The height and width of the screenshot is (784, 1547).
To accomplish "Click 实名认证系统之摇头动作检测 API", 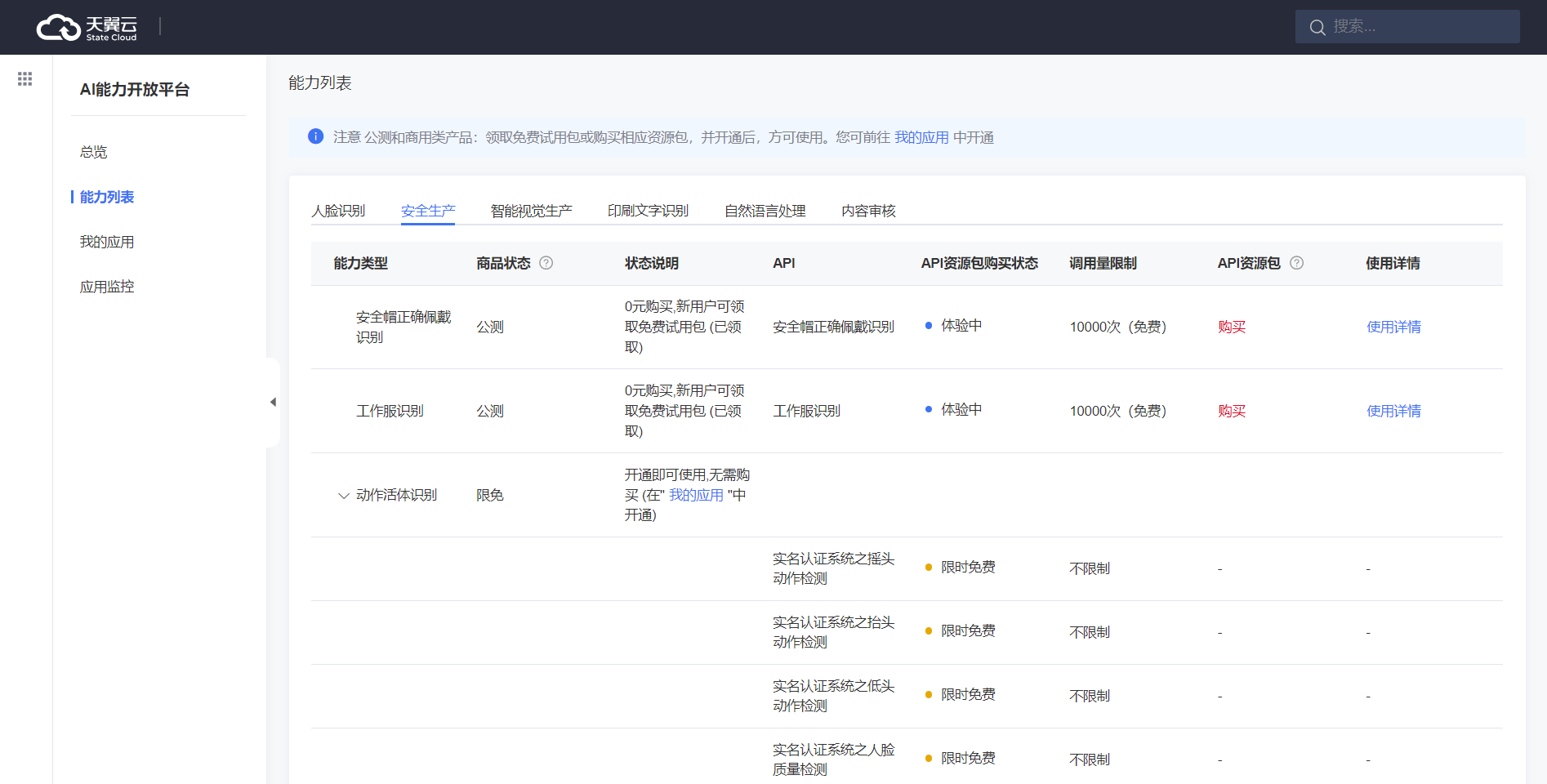I will 834,568.
